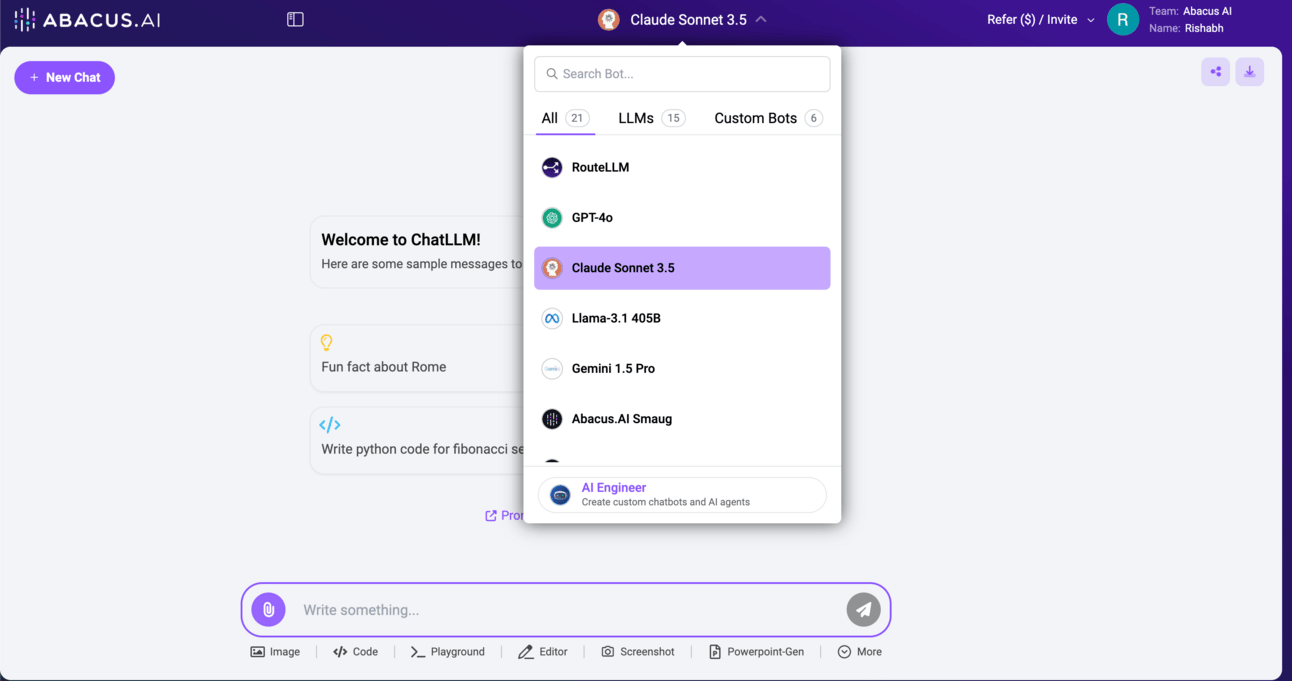The width and height of the screenshot is (1292, 681).
Task: Select the Code tool
Action: coord(355,652)
